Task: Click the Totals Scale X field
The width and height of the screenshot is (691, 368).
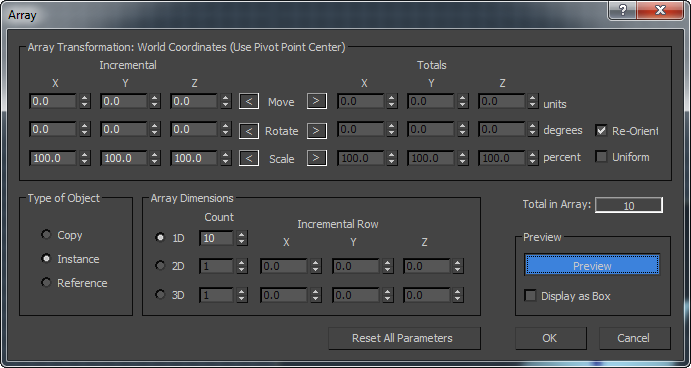Action: (x=361, y=158)
